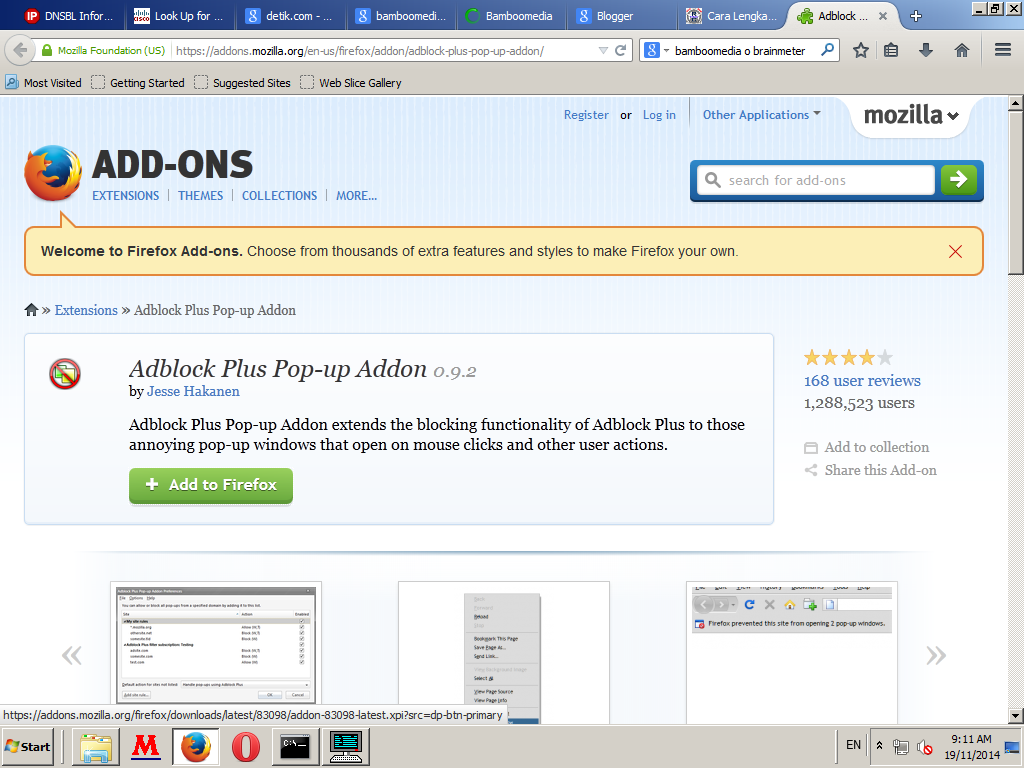Open the Most Visited bookmark

[44, 83]
